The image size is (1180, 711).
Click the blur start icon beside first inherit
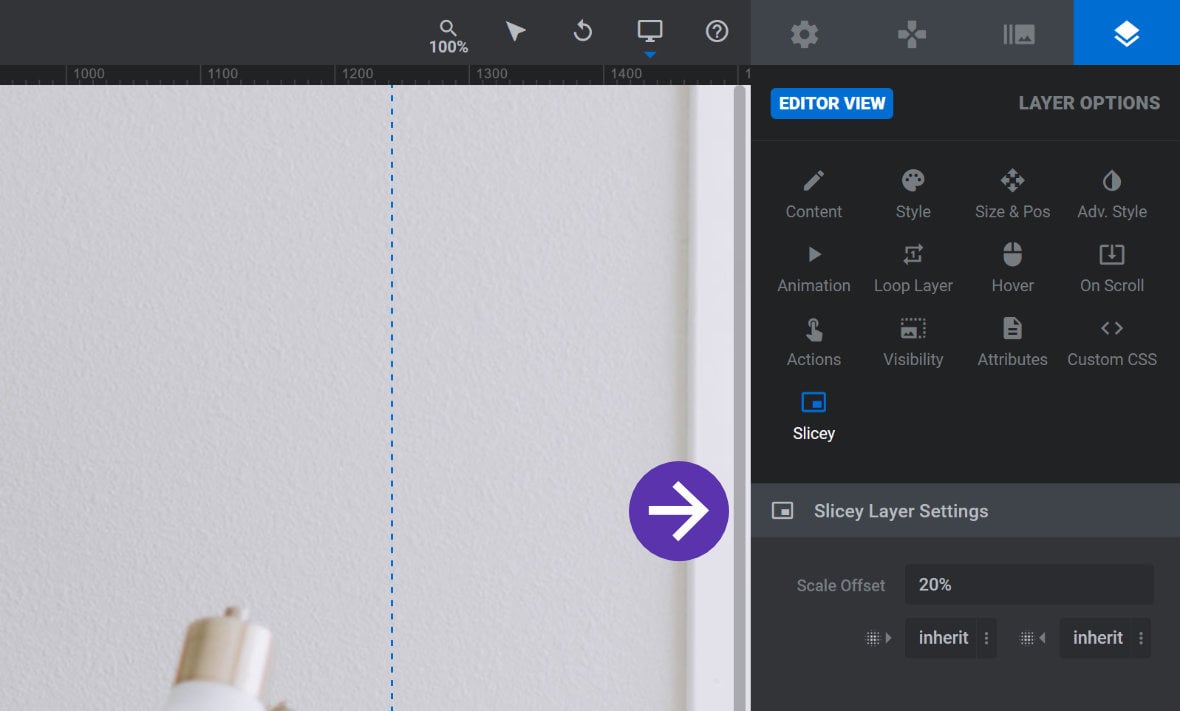(878, 638)
